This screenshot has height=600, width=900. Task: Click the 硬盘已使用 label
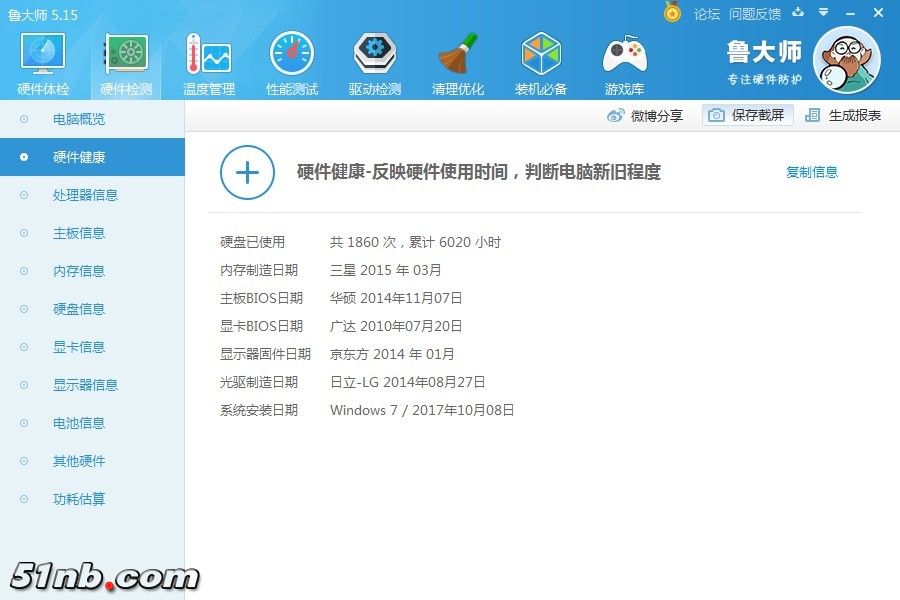point(253,242)
